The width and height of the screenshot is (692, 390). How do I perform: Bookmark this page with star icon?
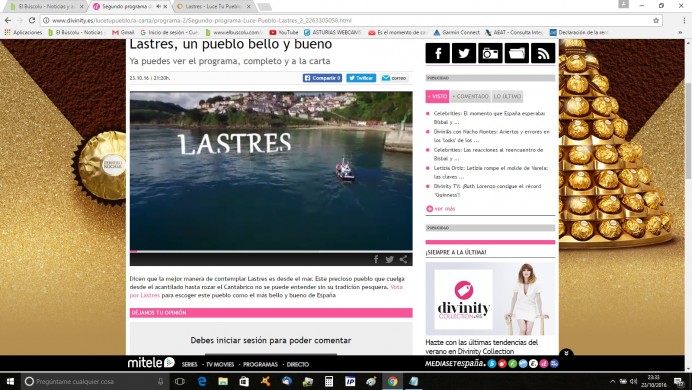pos(656,20)
